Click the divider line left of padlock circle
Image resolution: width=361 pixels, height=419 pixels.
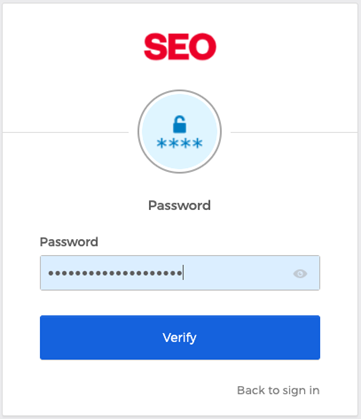coord(66,132)
